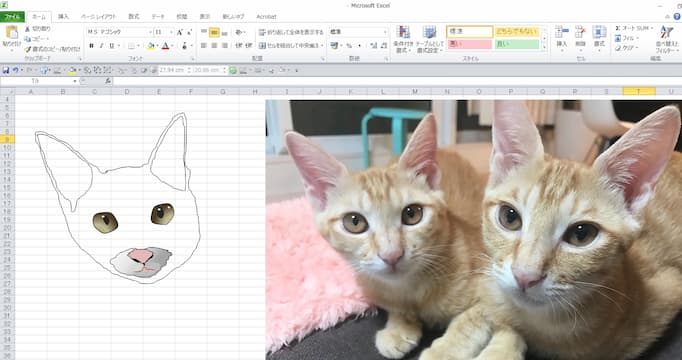Viewport: 682px width, 360px height.
Task: Click the Paste clipboard icon
Action: tap(12, 33)
